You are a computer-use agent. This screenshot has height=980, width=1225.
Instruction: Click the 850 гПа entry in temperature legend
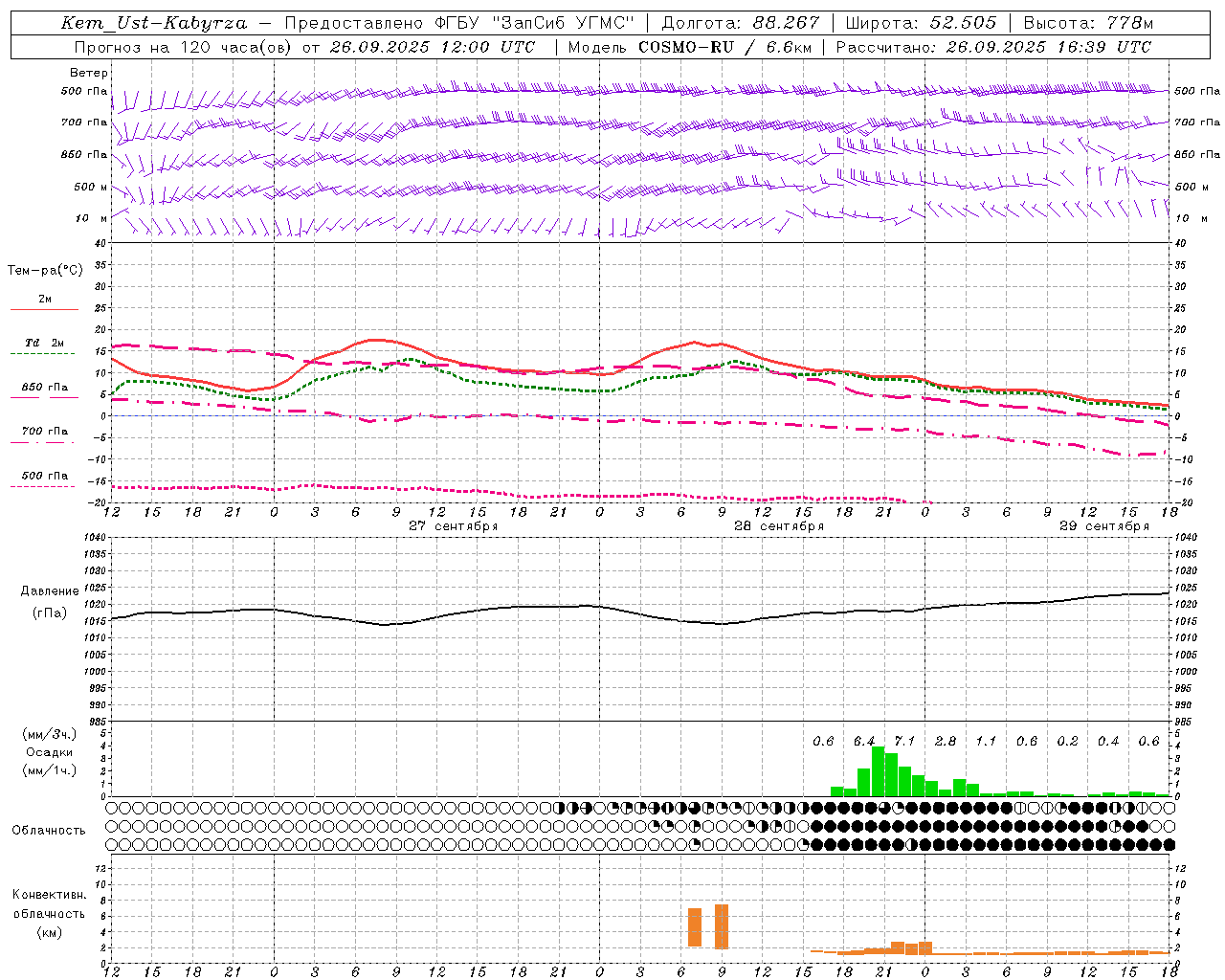pos(45,388)
